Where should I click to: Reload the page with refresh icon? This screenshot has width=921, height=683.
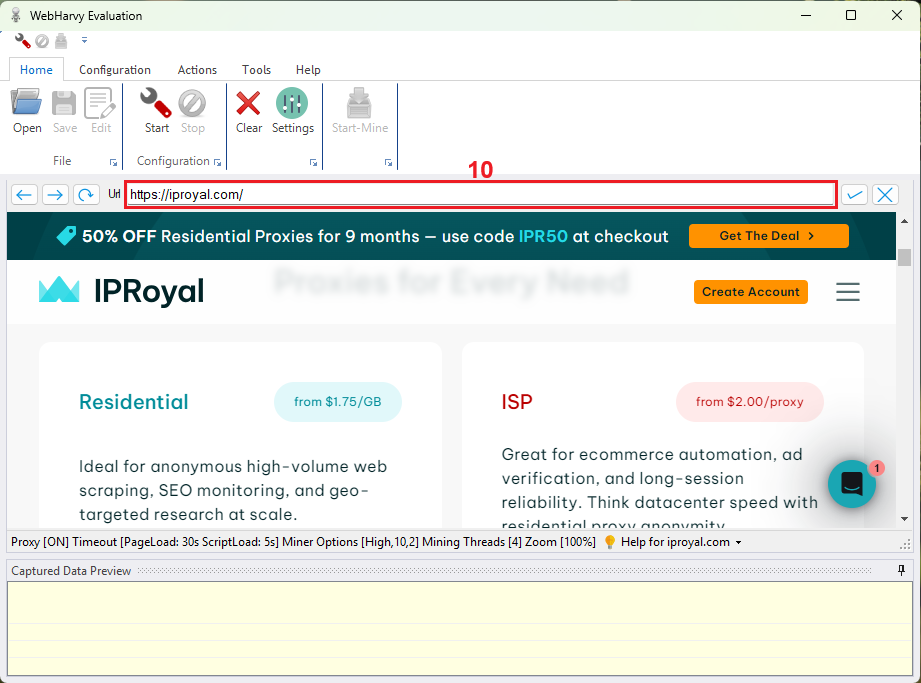click(86, 195)
